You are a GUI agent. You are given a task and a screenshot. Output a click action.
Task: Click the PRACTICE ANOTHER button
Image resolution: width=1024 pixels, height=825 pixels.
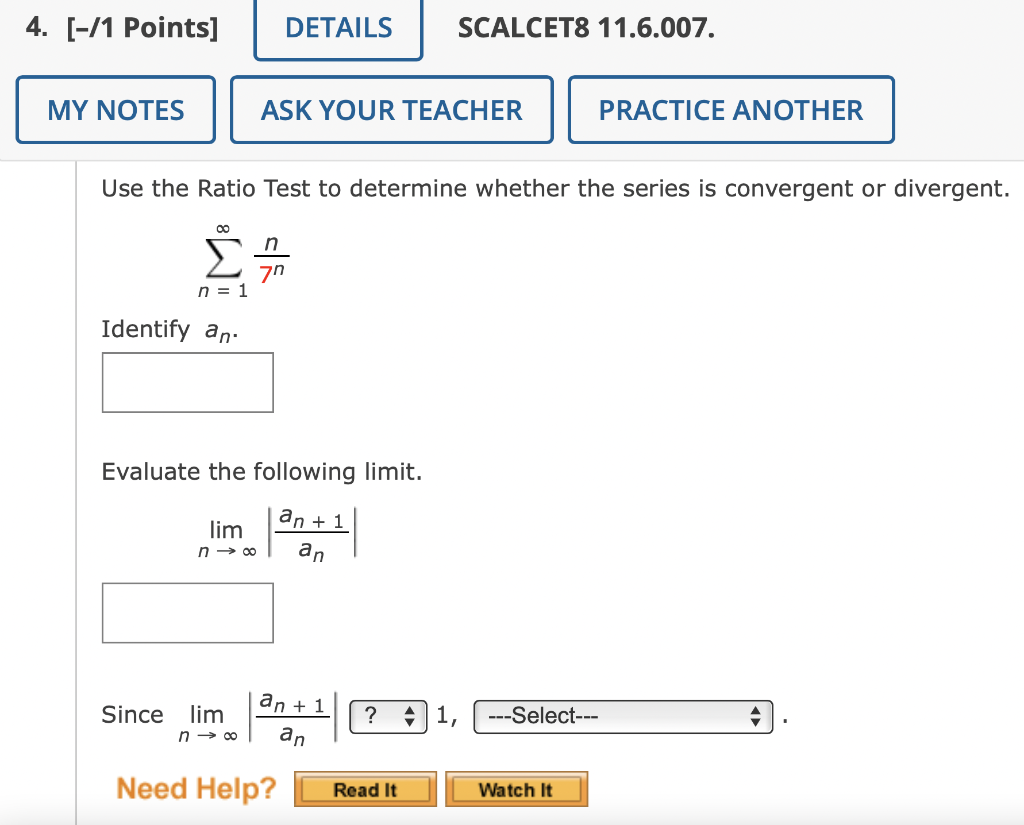(x=730, y=109)
